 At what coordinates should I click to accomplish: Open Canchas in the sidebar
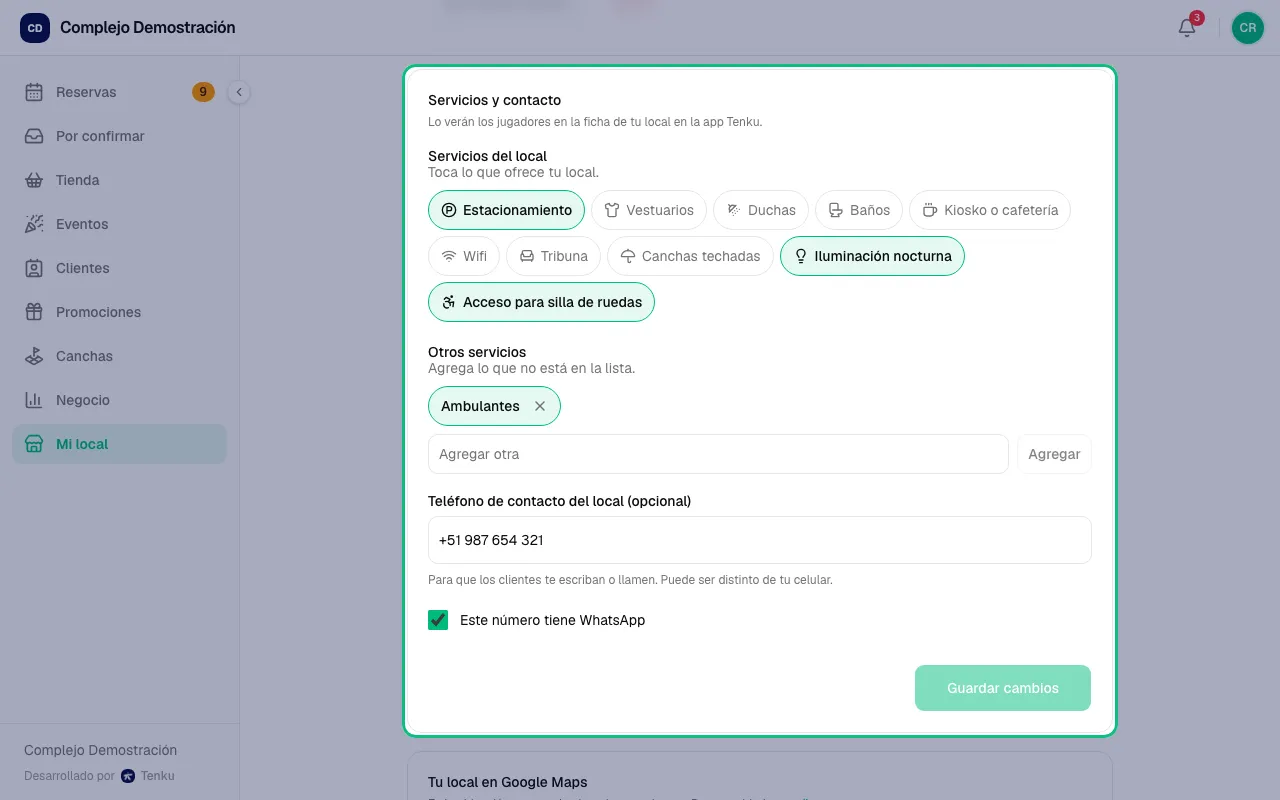120,356
